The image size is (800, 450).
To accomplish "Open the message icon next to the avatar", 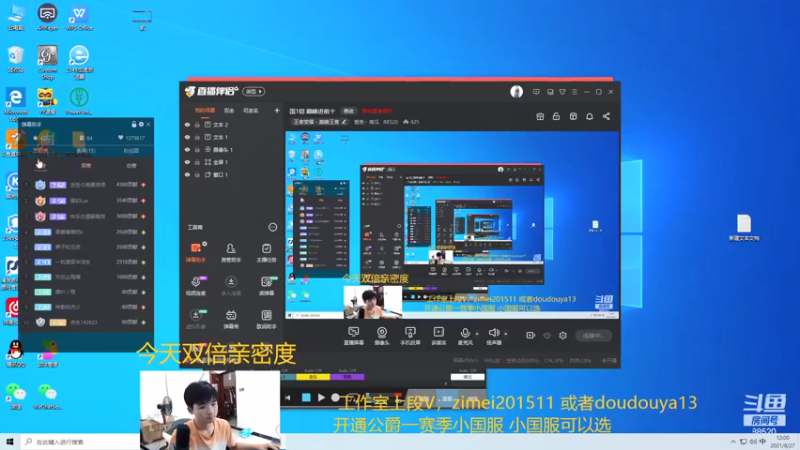I will point(536,92).
